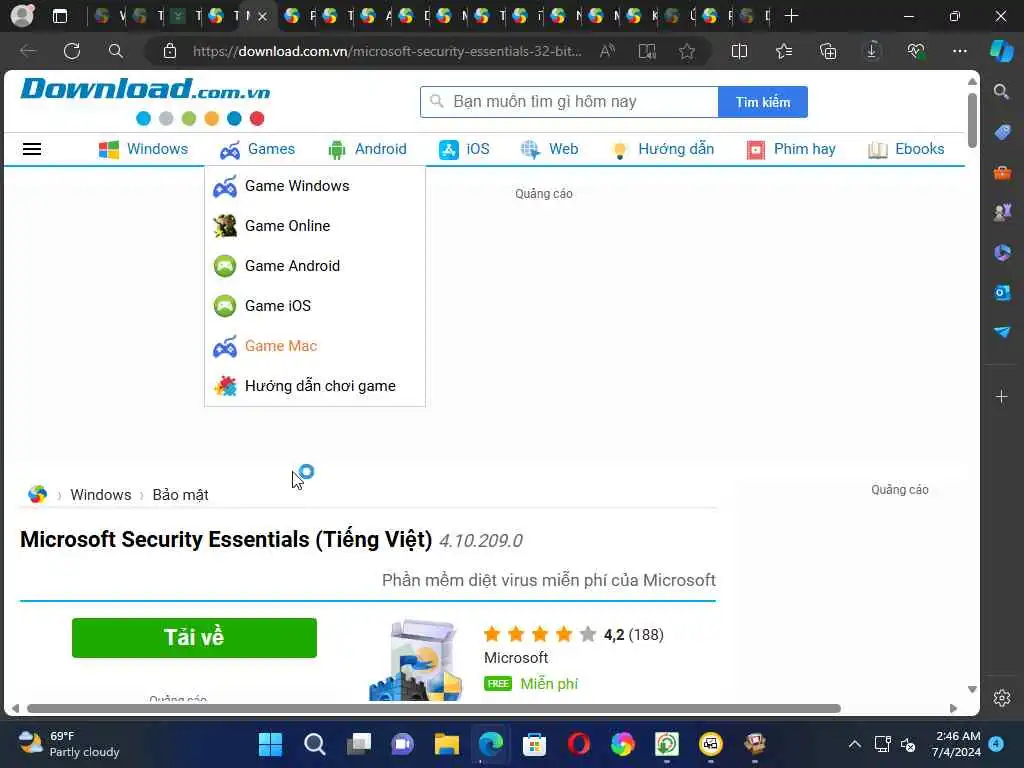
Task: Open a new tab plus button
Action: click(x=792, y=16)
